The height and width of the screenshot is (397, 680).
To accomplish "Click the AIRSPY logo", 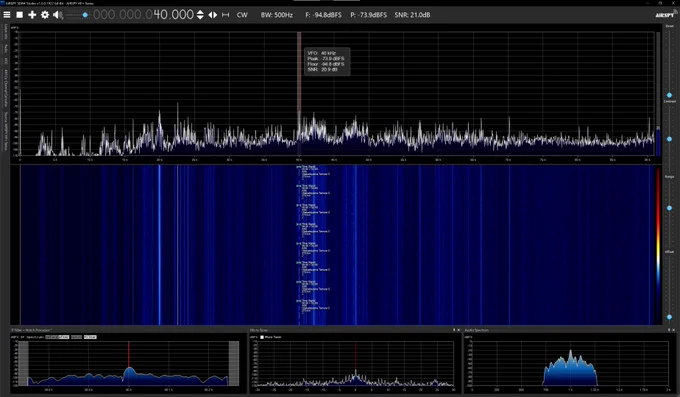I will pos(665,14).
